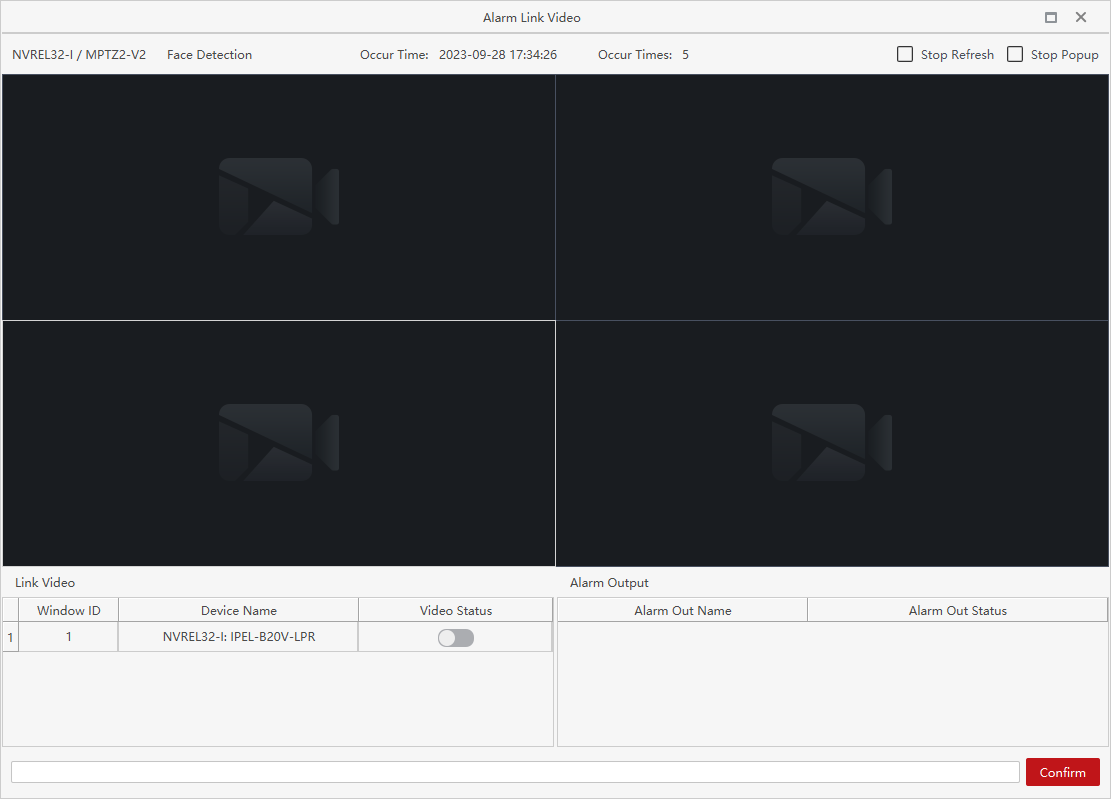Click the text input field at the bottom

[x=515, y=771]
